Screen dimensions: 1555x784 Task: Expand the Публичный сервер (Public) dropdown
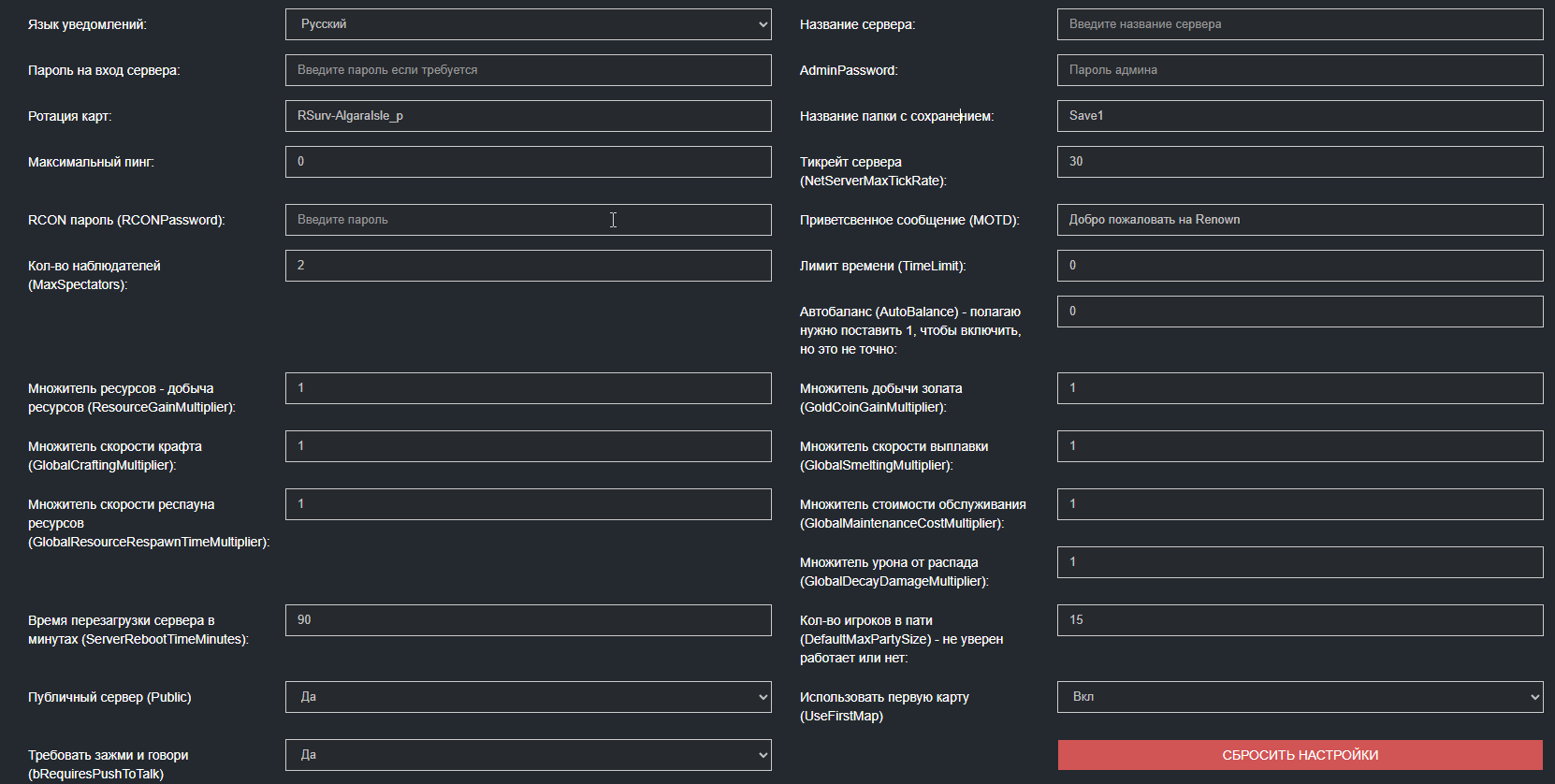(528, 697)
